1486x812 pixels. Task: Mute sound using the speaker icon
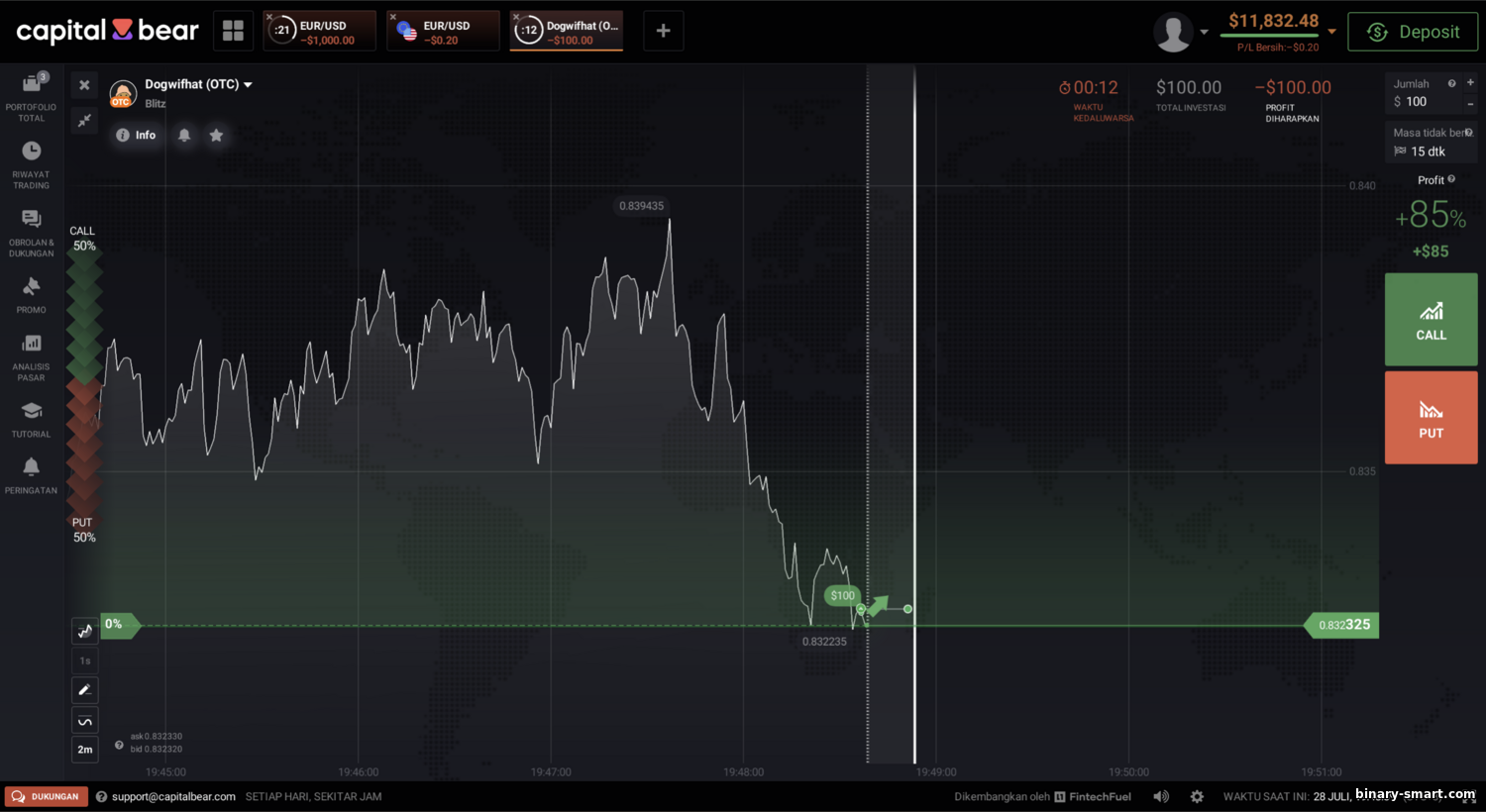[1161, 796]
